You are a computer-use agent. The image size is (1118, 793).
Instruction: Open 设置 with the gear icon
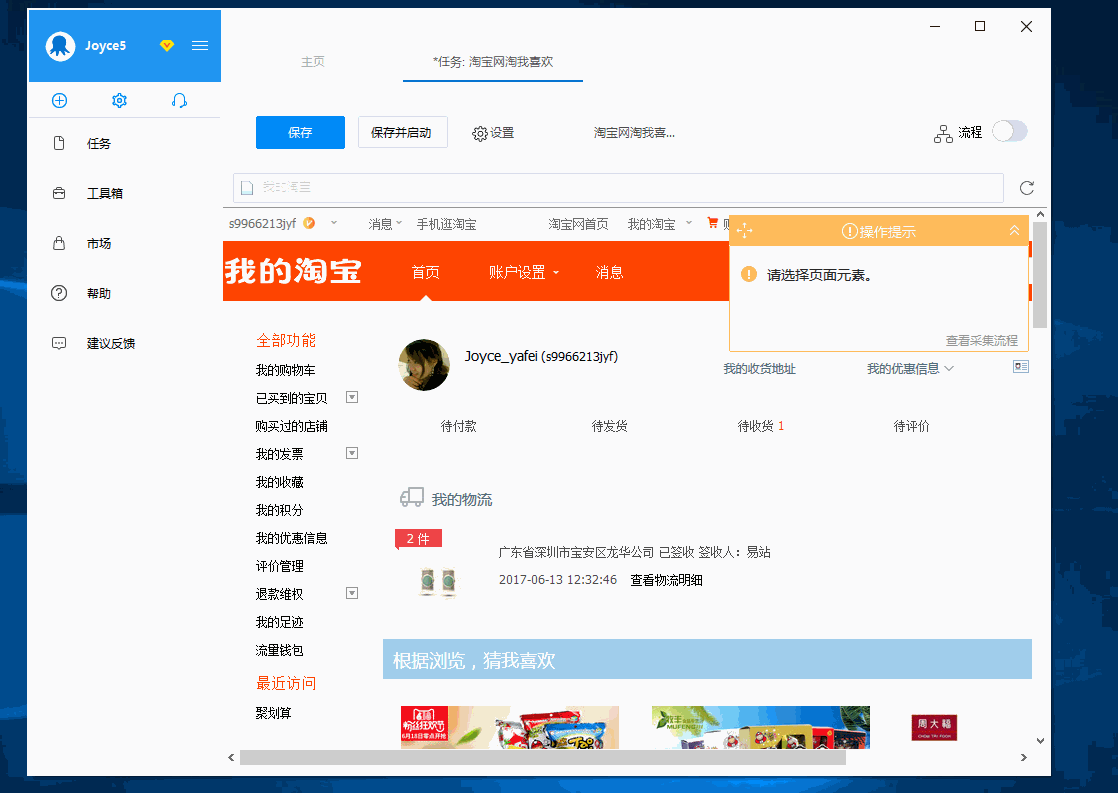tap(493, 133)
